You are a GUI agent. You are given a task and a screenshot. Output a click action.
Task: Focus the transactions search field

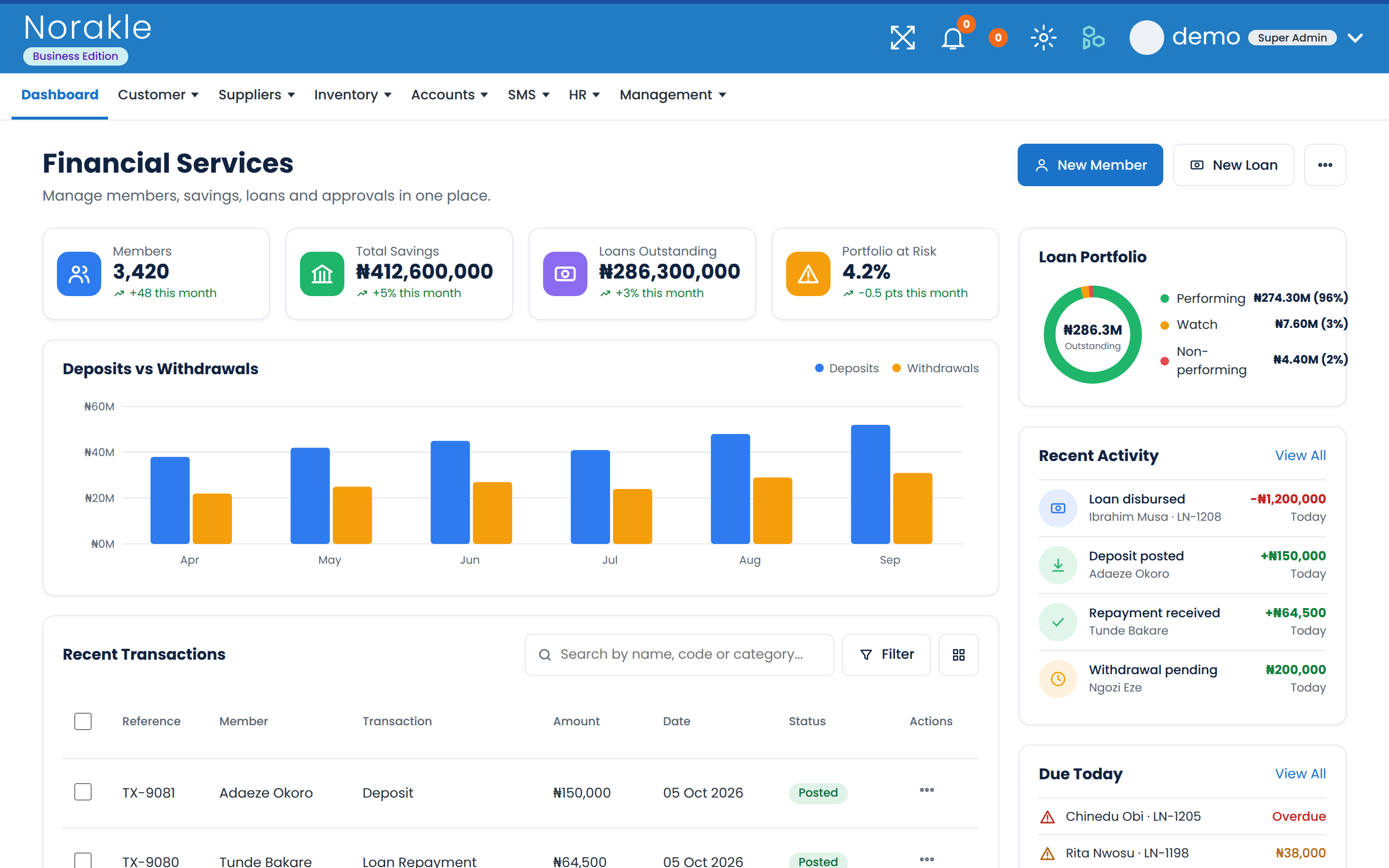click(679, 654)
